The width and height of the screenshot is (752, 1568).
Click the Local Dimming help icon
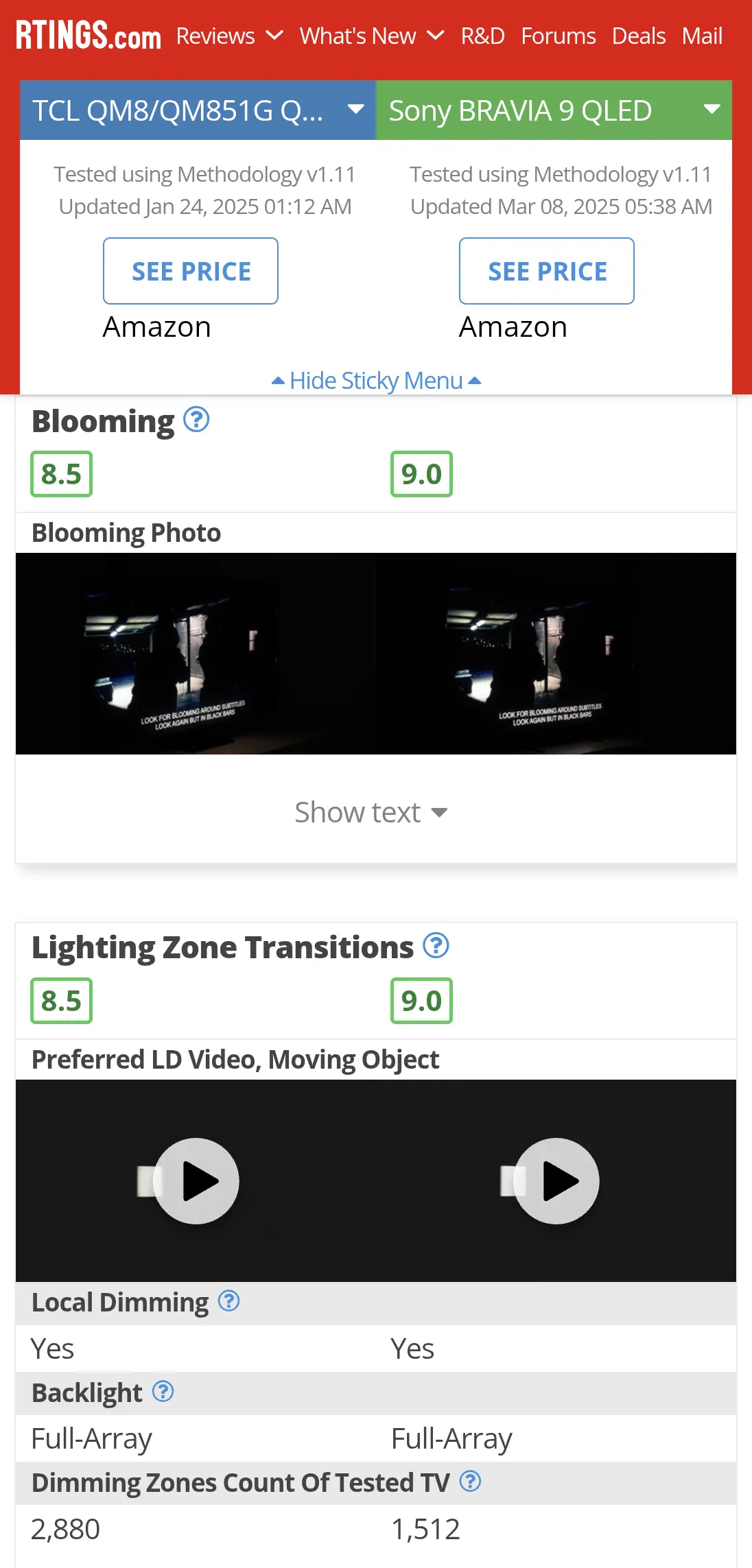tap(228, 1300)
